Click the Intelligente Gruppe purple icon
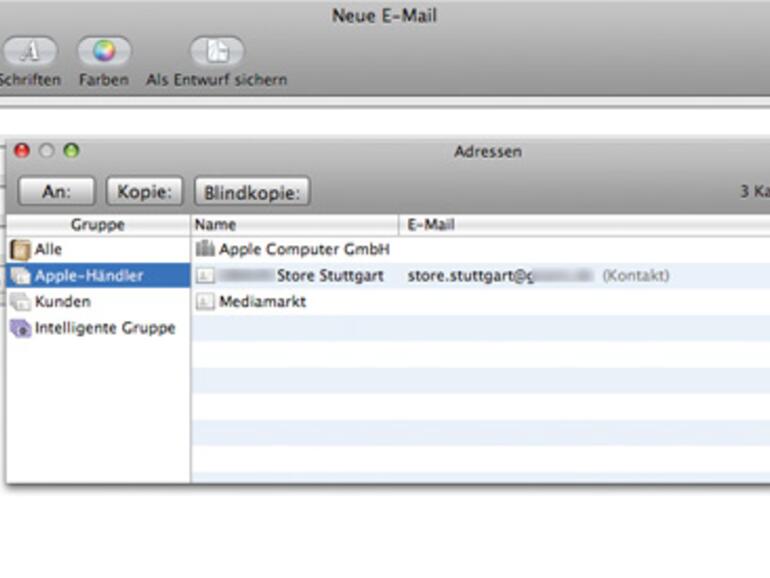Screen dimensions: 770x578 coord(21,328)
